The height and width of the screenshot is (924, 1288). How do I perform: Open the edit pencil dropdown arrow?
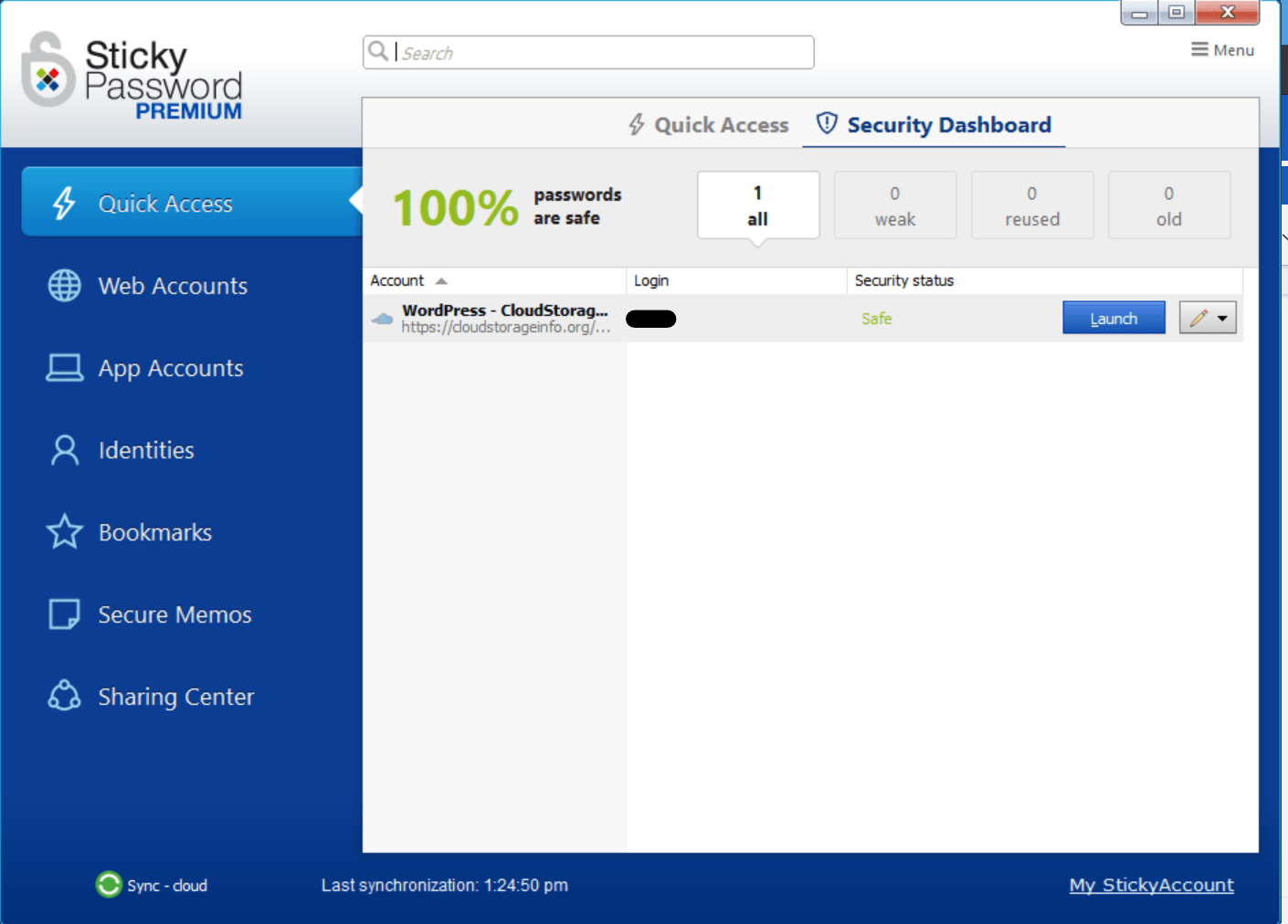coord(1222,318)
